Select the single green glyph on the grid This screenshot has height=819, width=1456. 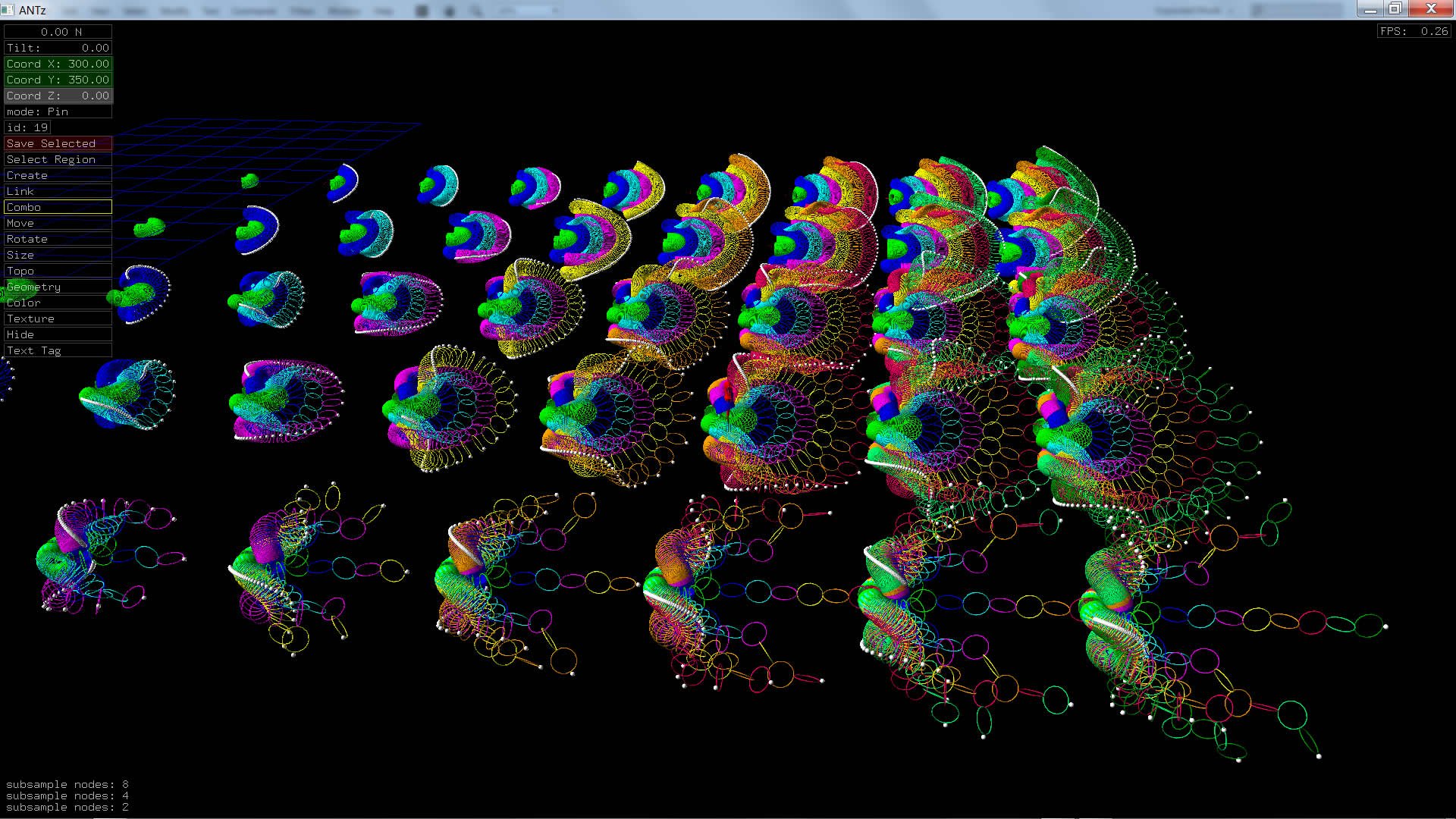tap(249, 180)
